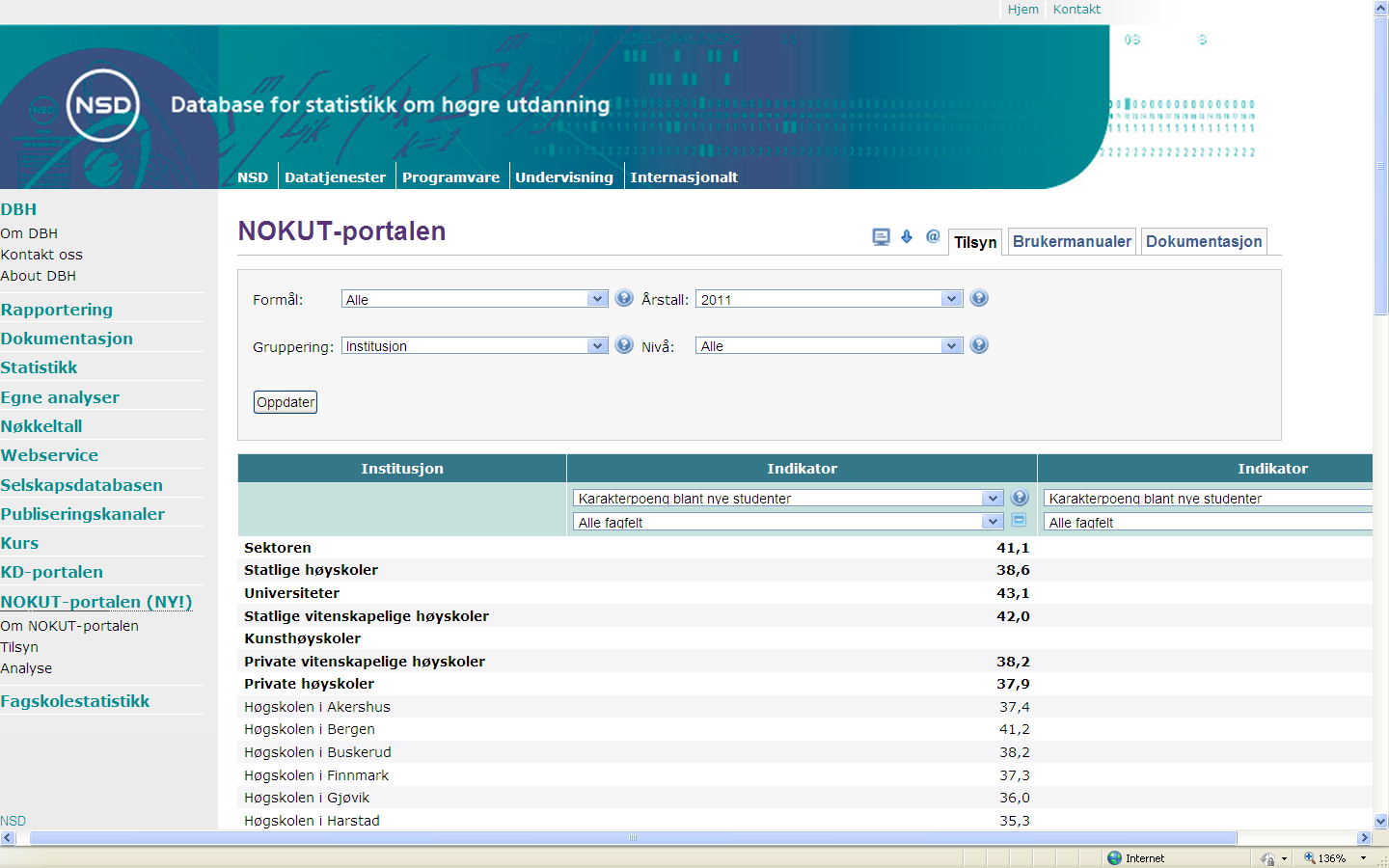Click the security icon in the status bar
The image size is (1389, 868).
(1267, 858)
